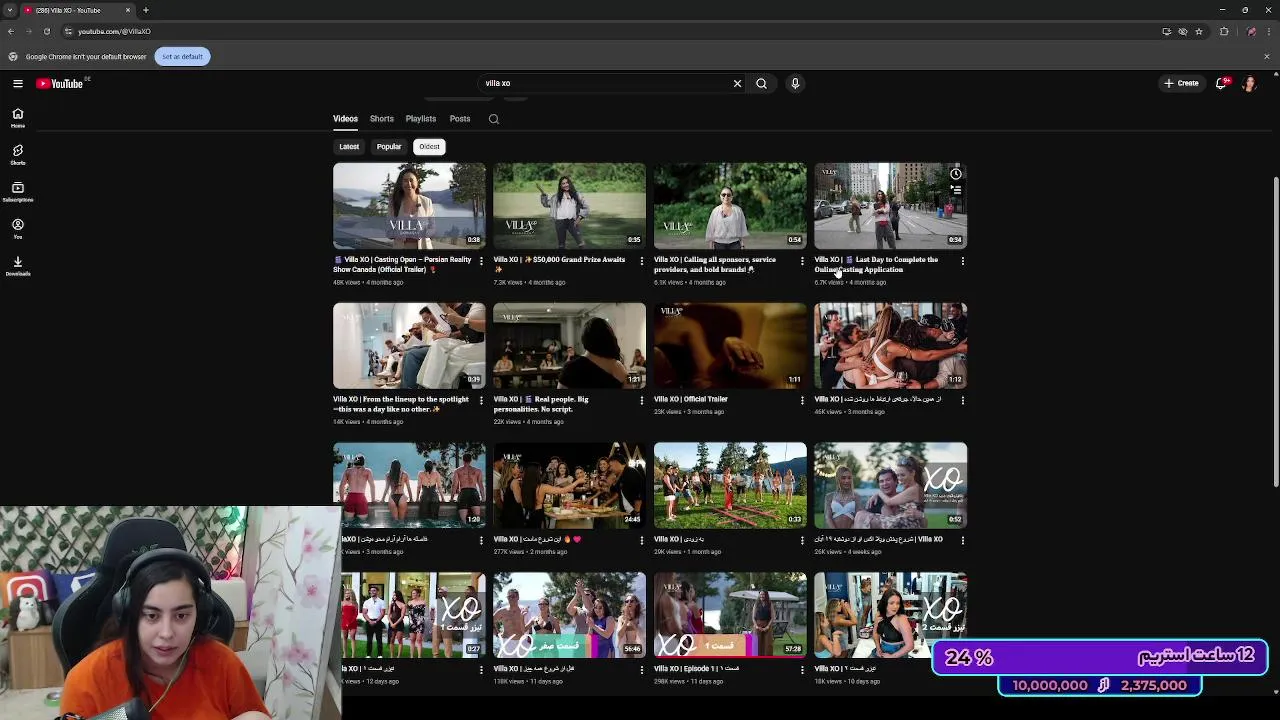Open the $50,000 Grand Prize Awaits title
1280x720 pixels.
coord(559,264)
